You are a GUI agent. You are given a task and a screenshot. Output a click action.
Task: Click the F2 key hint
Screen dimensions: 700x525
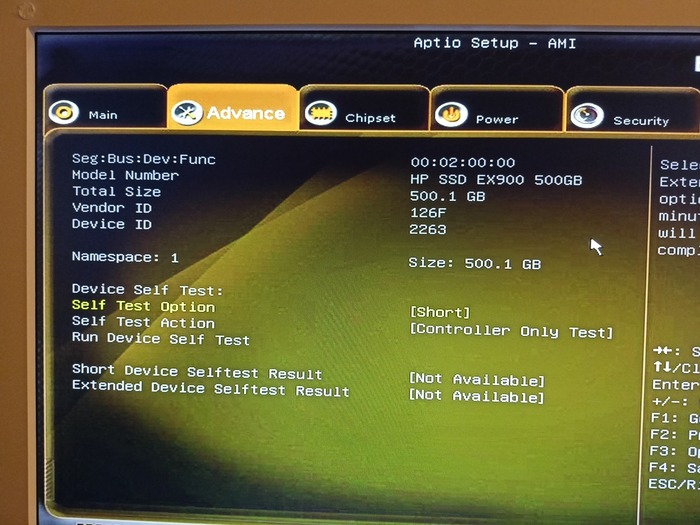pos(675,435)
